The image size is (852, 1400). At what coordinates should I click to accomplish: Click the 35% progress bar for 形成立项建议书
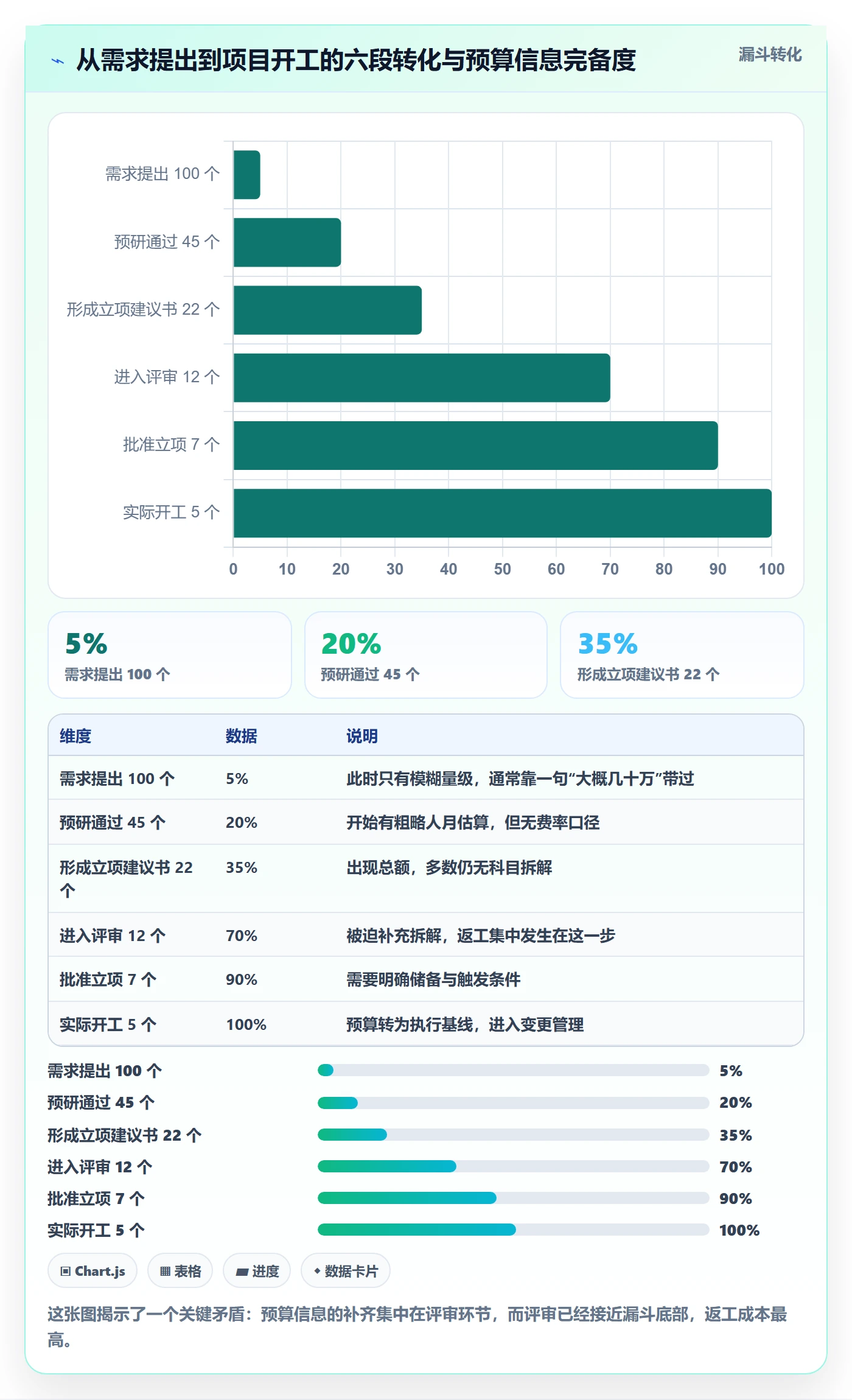click(513, 1135)
